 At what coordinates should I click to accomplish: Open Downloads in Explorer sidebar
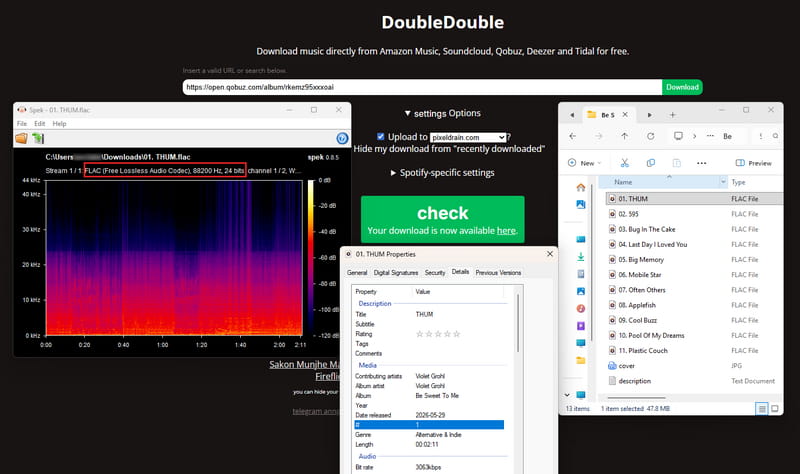coord(581,257)
